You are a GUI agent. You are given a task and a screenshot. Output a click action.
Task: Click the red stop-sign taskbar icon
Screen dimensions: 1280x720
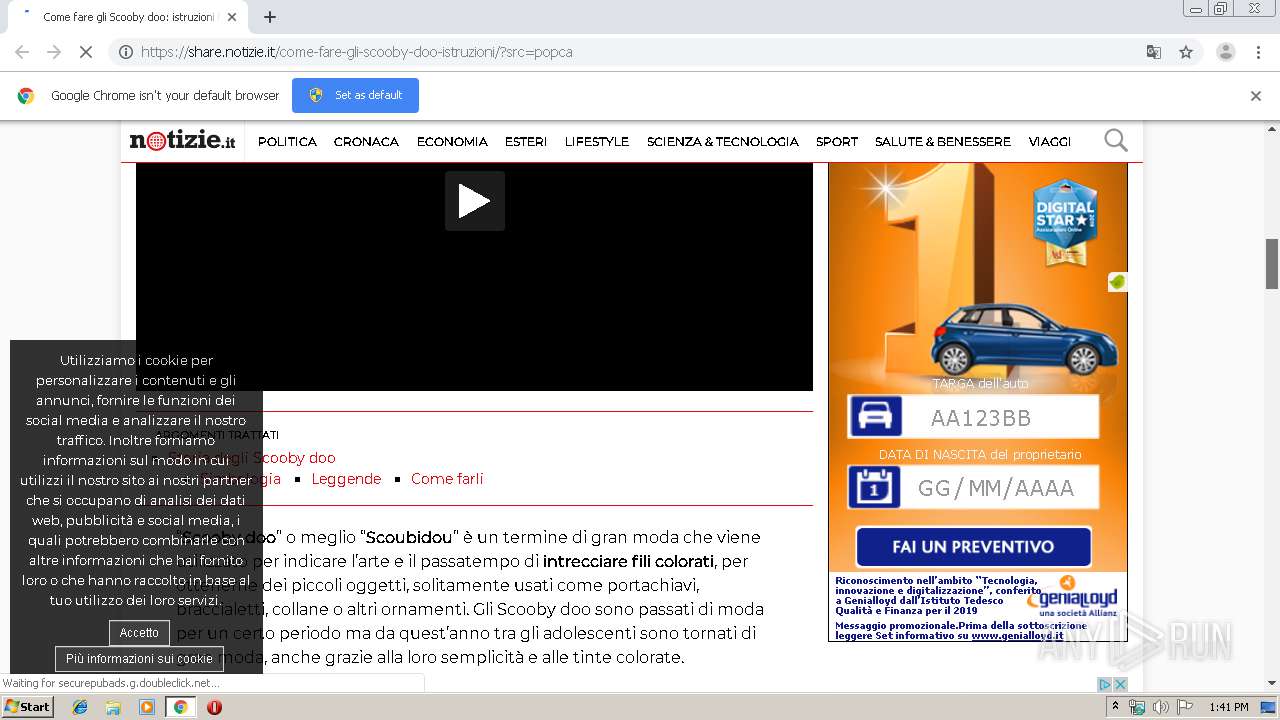point(214,707)
